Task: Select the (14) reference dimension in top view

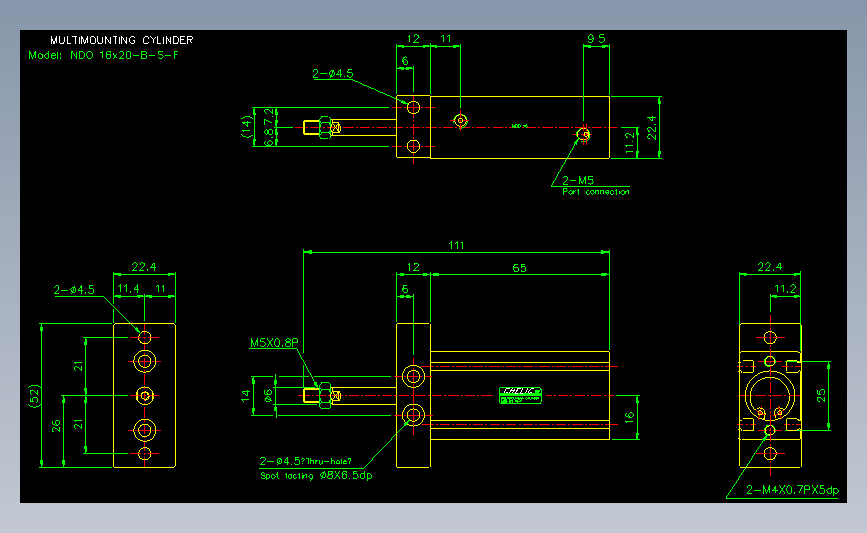Action: tap(247, 127)
